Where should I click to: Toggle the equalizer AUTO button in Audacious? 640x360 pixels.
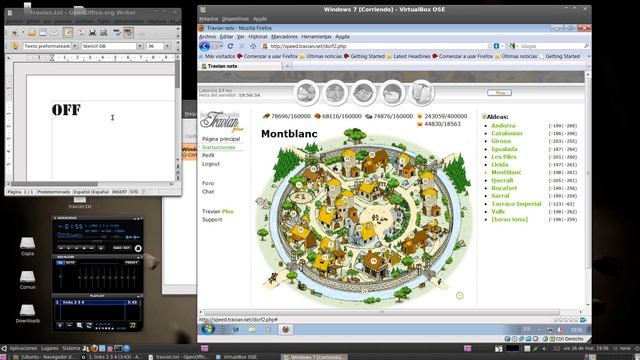(x=70, y=263)
